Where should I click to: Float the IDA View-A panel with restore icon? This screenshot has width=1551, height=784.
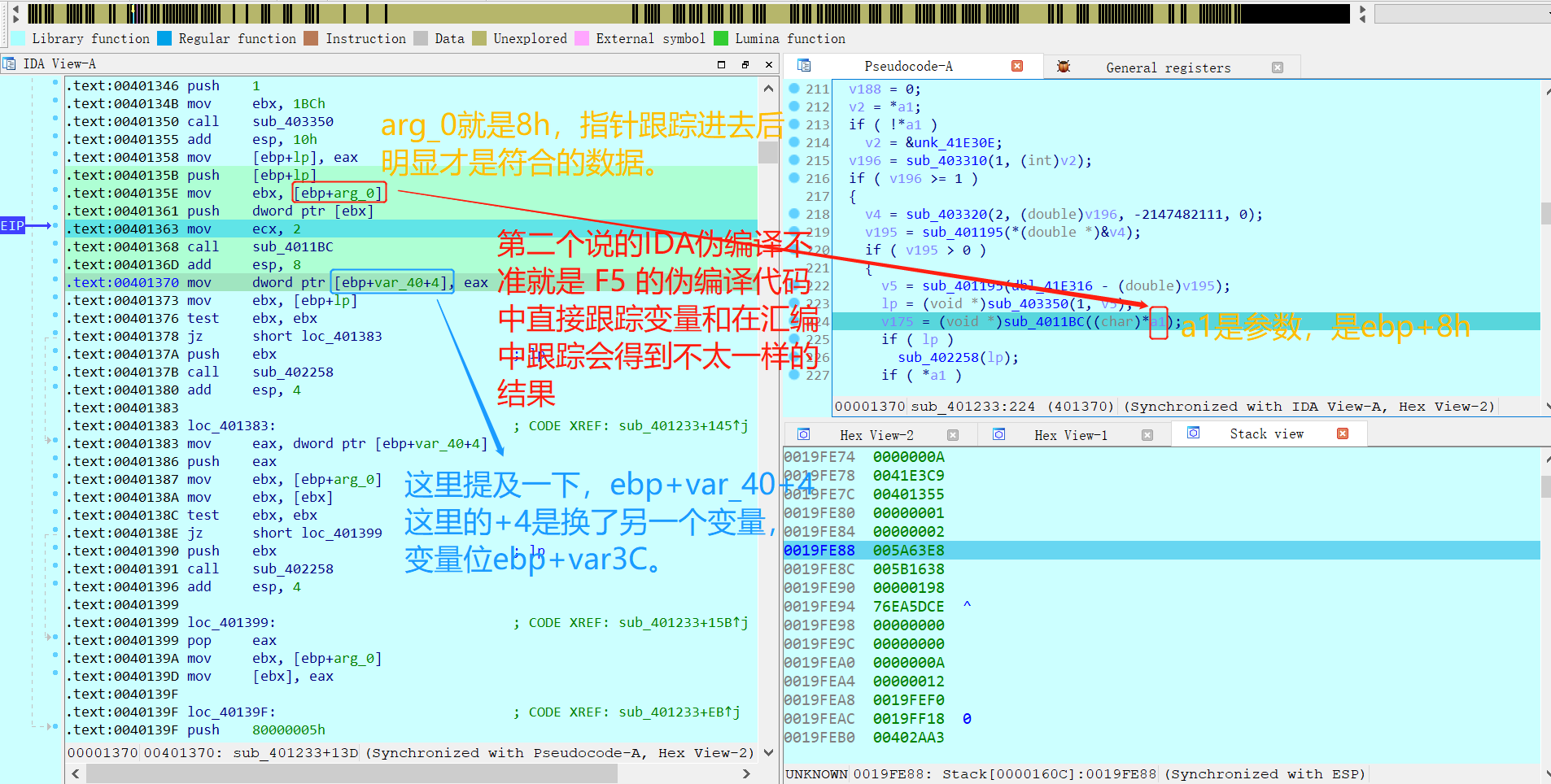745,64
